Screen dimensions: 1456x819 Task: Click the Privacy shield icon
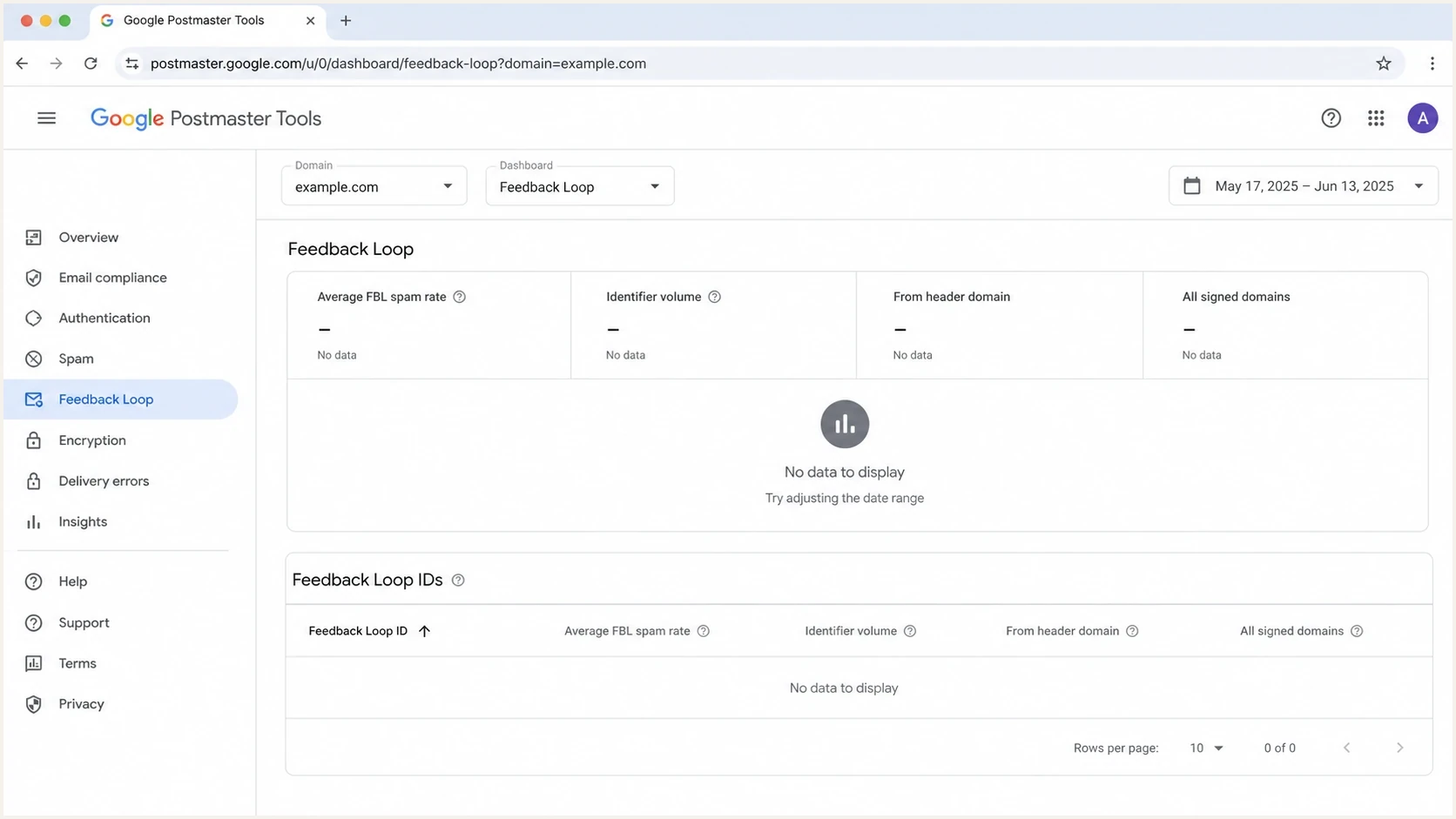tap(34, 704)
